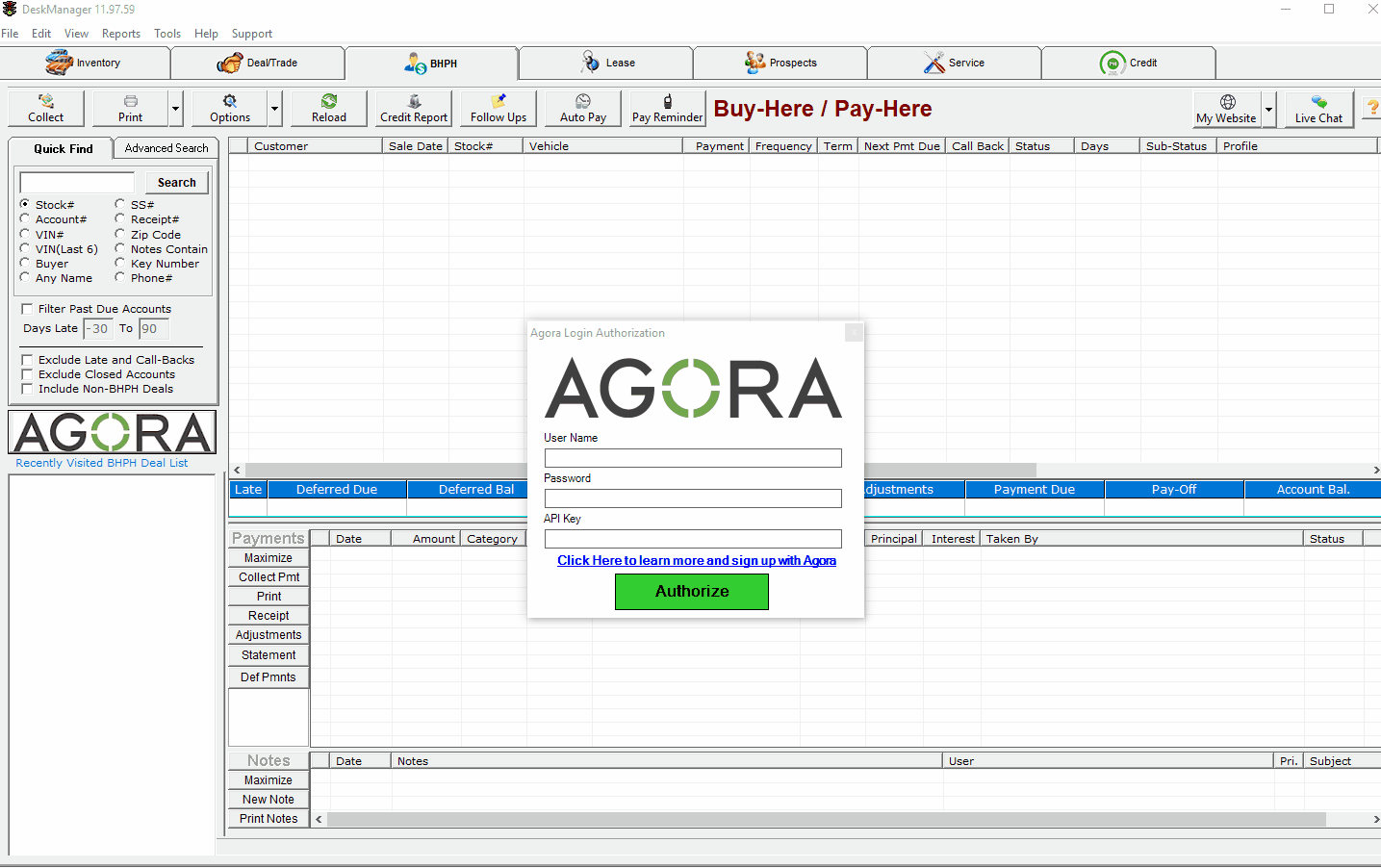This screenshot has width=1381, height=868.
Task: Expand the My Website dropdown arrow
Action: (1268, 109)
